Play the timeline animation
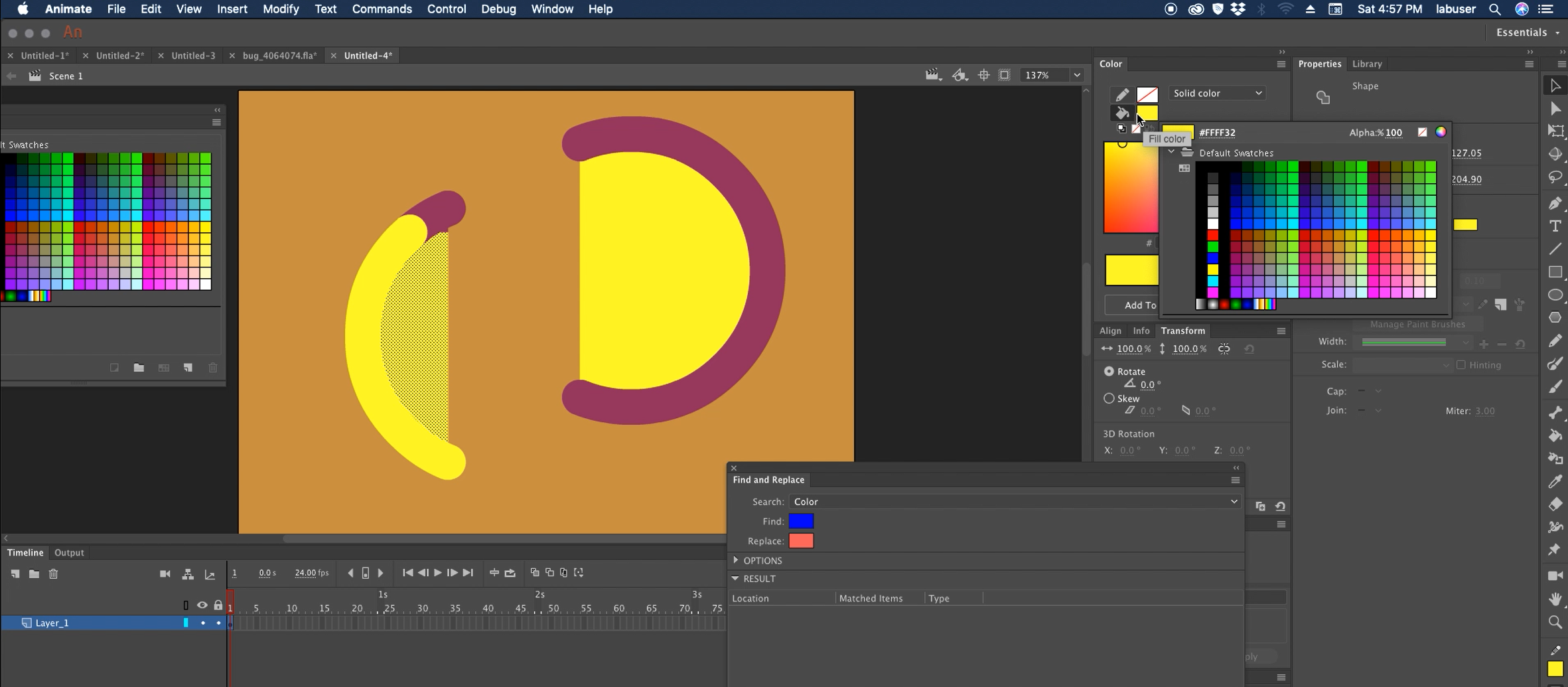The image size is (1568, 687). (437, 573)
